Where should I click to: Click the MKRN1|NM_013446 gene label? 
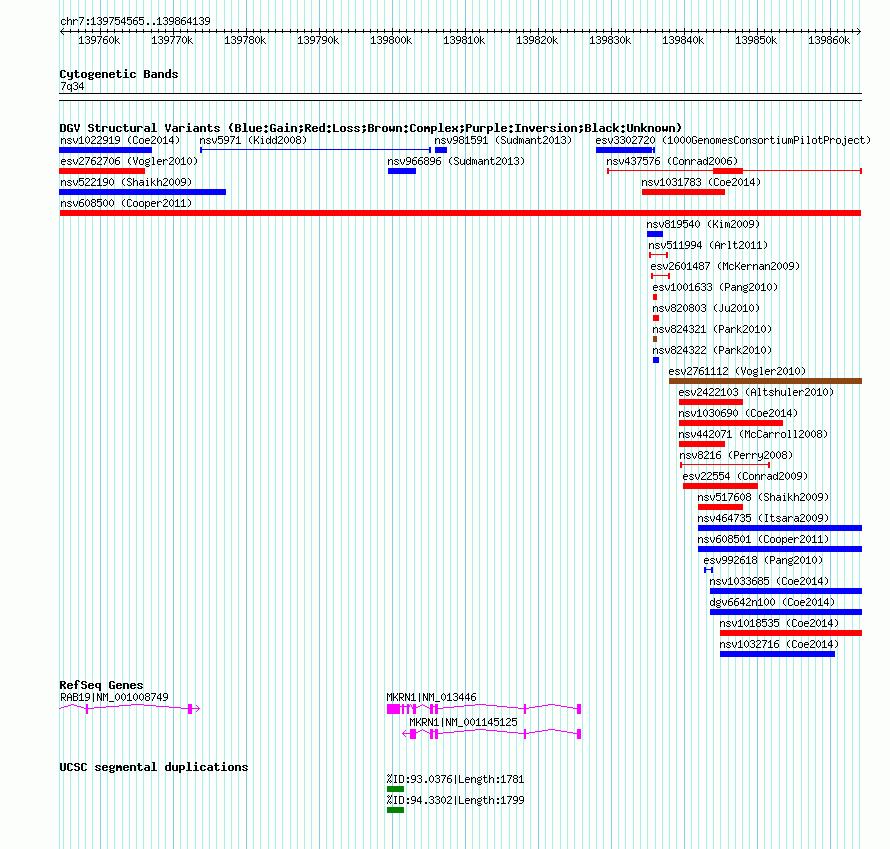point(431,697)
